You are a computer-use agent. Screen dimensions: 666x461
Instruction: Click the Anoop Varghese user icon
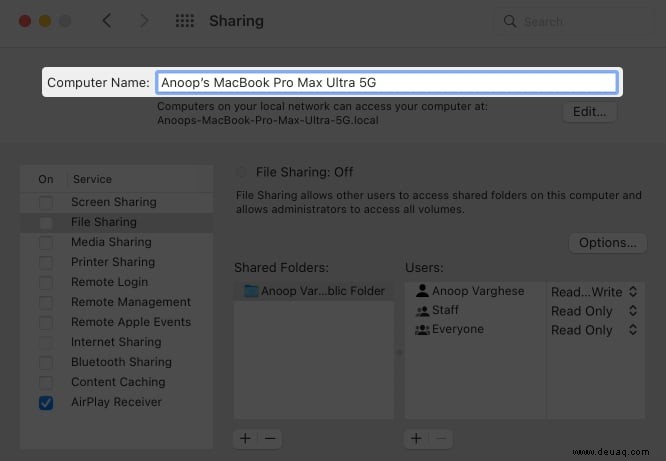click(422, 291)
